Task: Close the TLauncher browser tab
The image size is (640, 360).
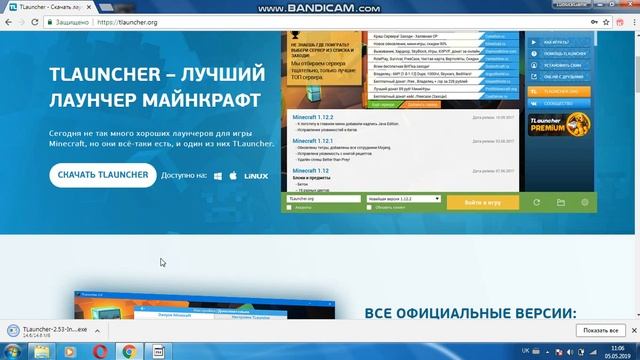Action: [89, 7]
